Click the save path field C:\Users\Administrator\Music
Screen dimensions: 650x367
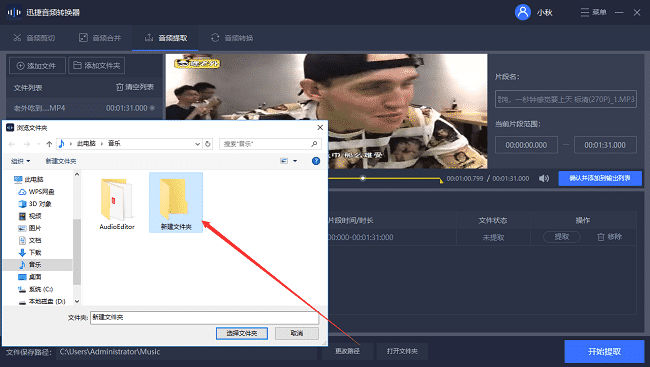[x=186, y=352]
